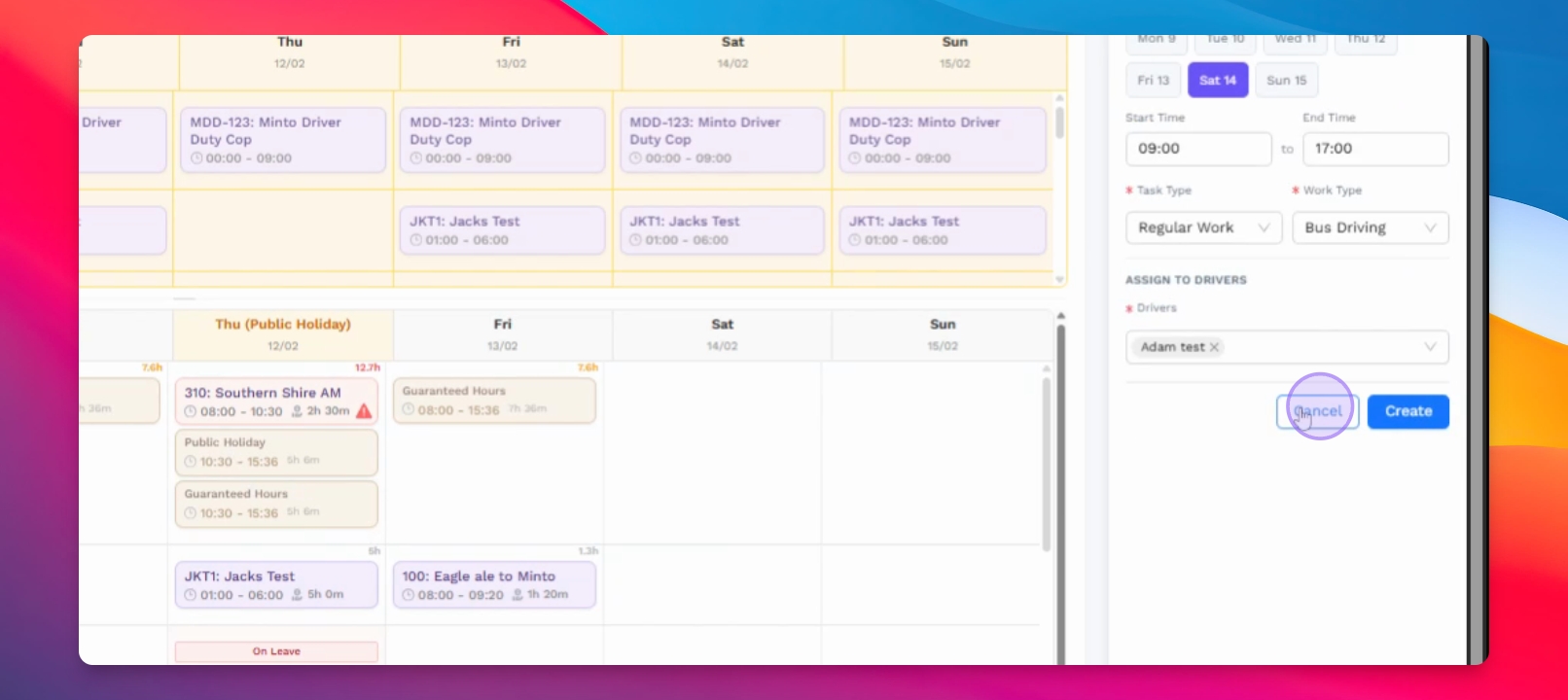Click the clock icon on Sunday's MDD-123 card

click(856, 158)
